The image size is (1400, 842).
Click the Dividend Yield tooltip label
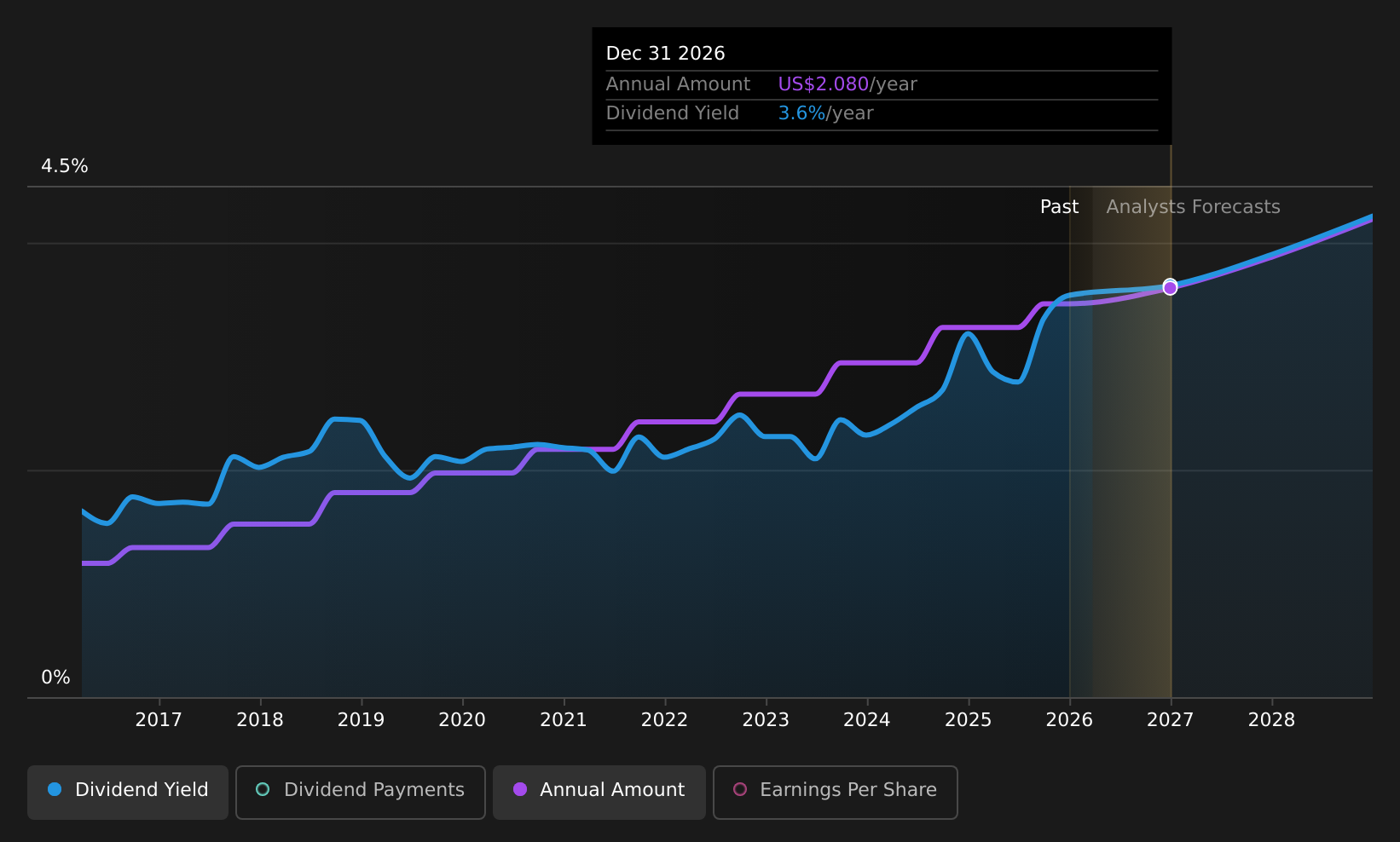pos(673,113)
